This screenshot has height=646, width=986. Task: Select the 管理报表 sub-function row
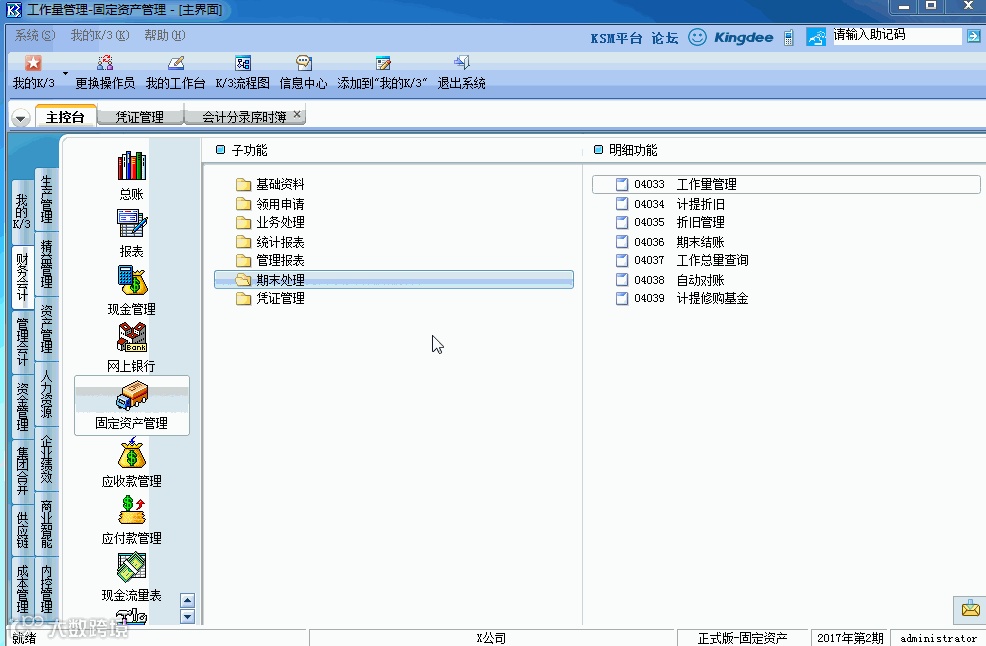click(x=394, y=260)
